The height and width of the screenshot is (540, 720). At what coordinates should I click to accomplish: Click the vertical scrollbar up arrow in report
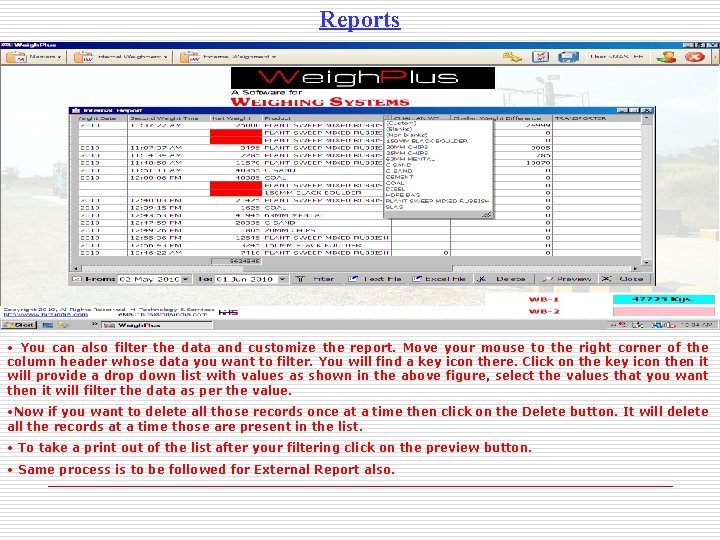coord(647,118)
